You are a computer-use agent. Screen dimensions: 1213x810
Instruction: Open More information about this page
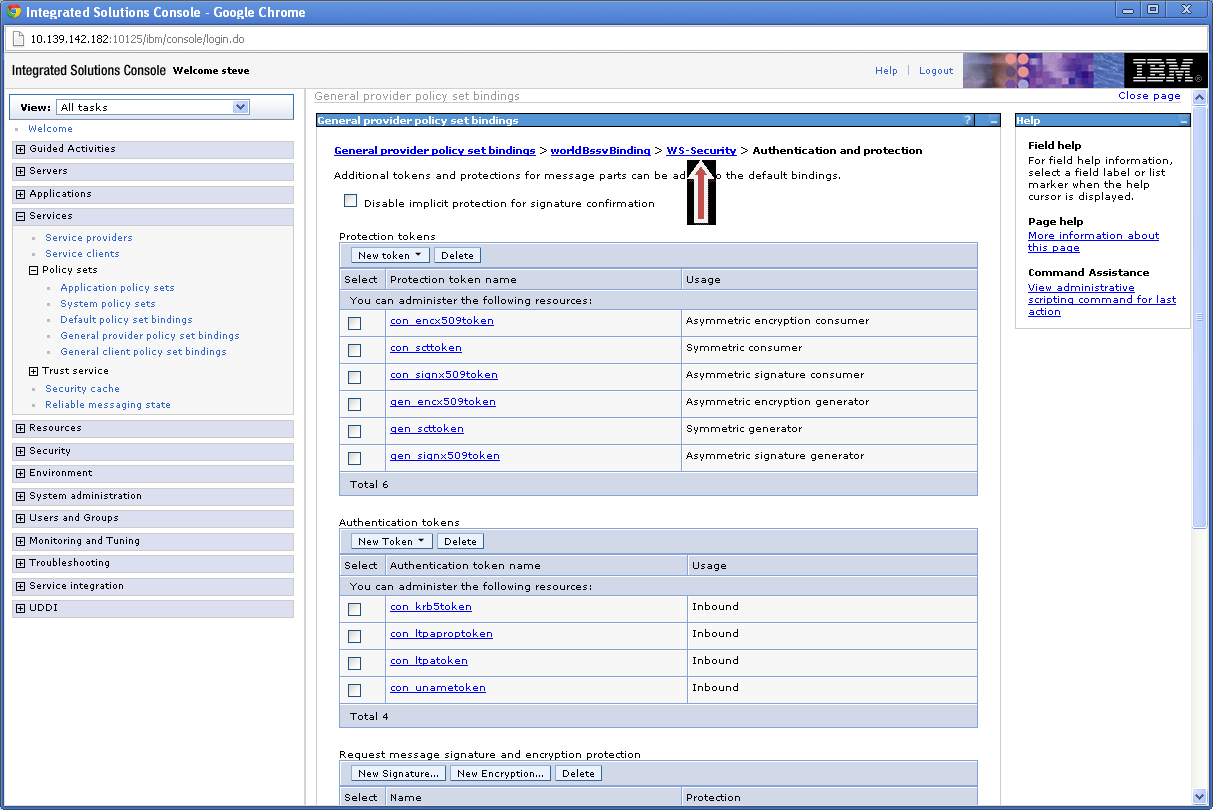coord(1093,242)
